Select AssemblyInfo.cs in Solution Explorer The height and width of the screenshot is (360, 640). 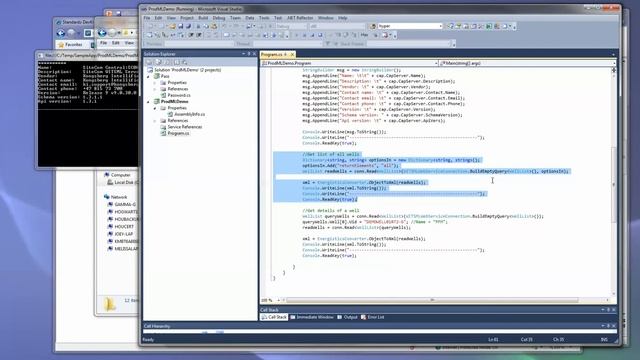189,114
